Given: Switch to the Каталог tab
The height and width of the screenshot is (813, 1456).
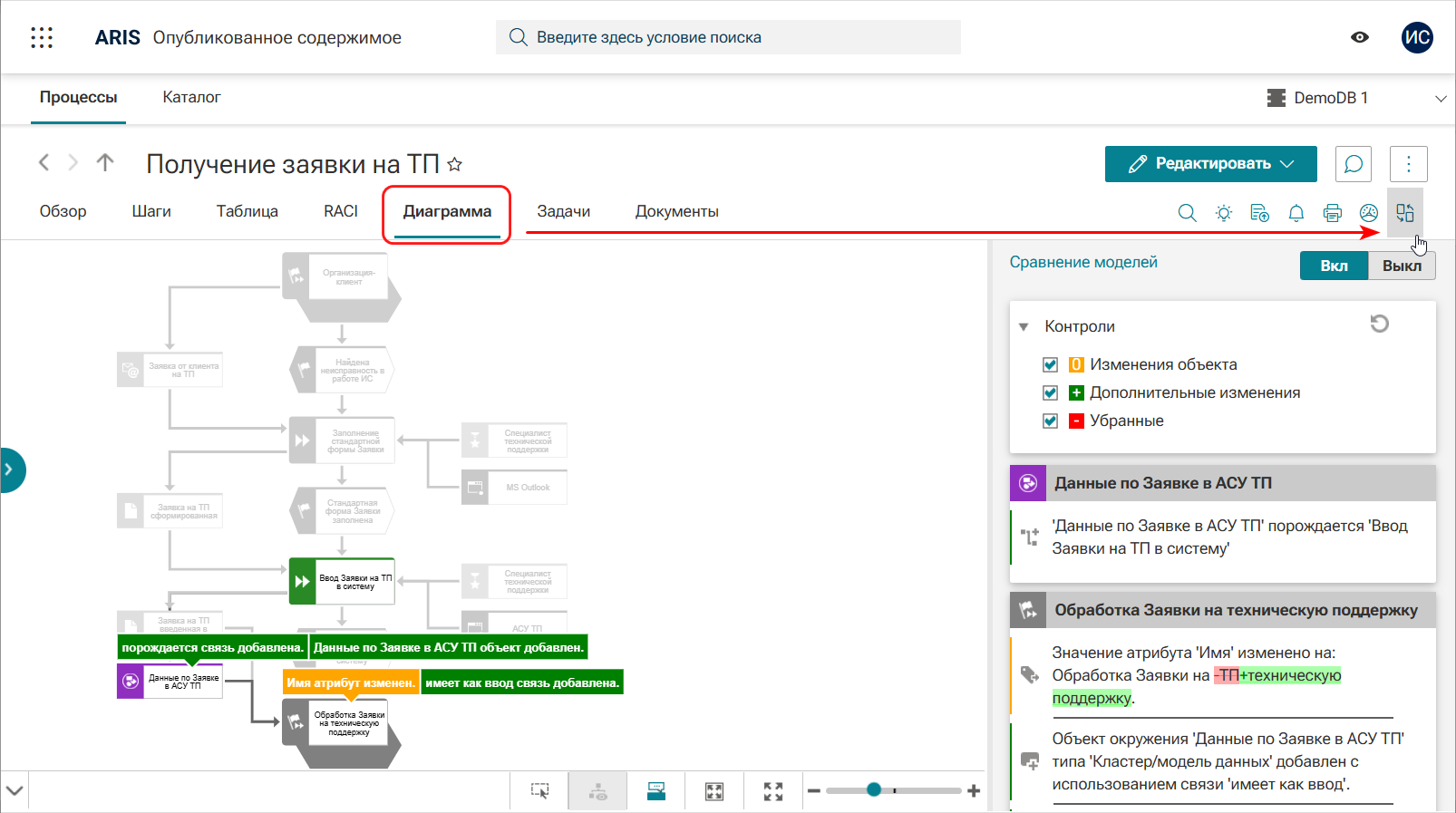Looking at the screenshot, I should click(191, 97).
